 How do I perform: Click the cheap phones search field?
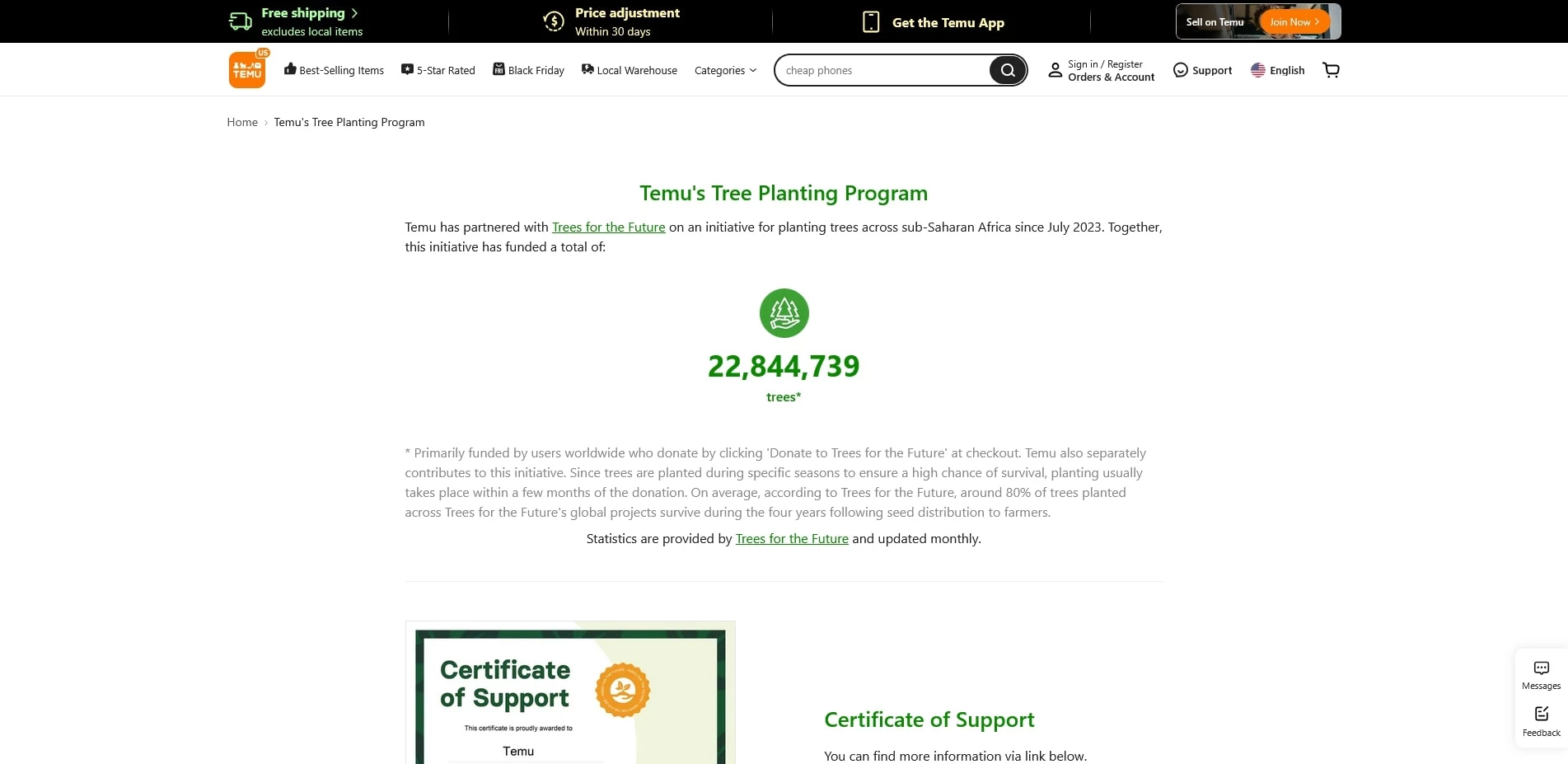(882, 70)
